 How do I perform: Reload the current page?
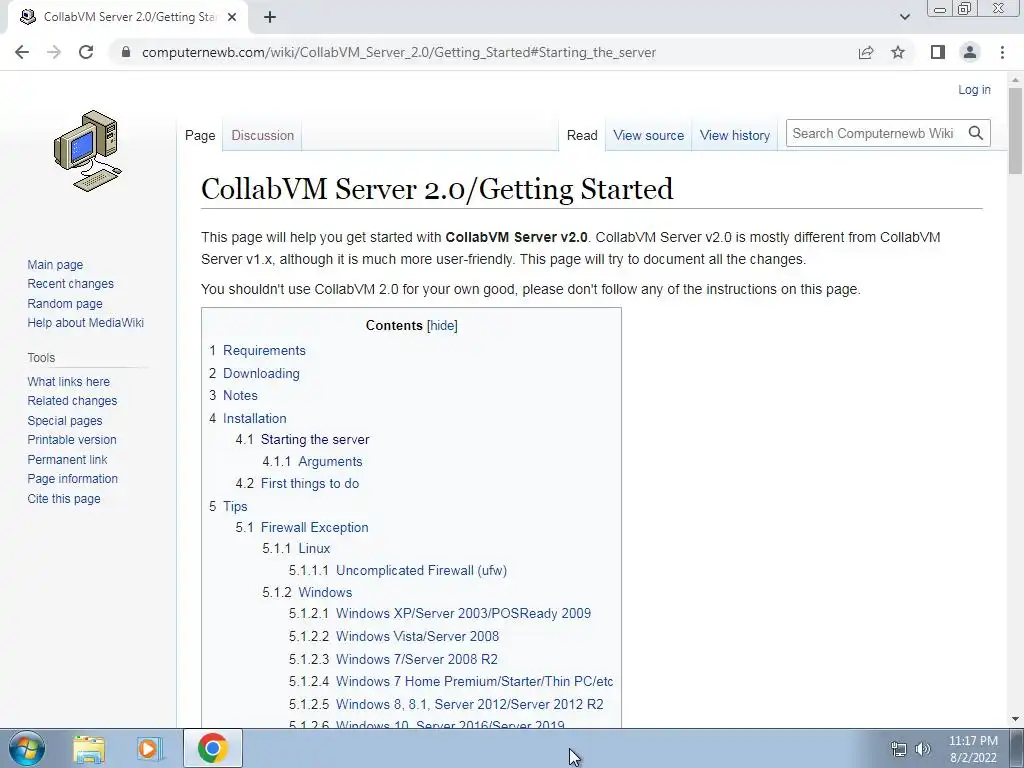point(86,52)
